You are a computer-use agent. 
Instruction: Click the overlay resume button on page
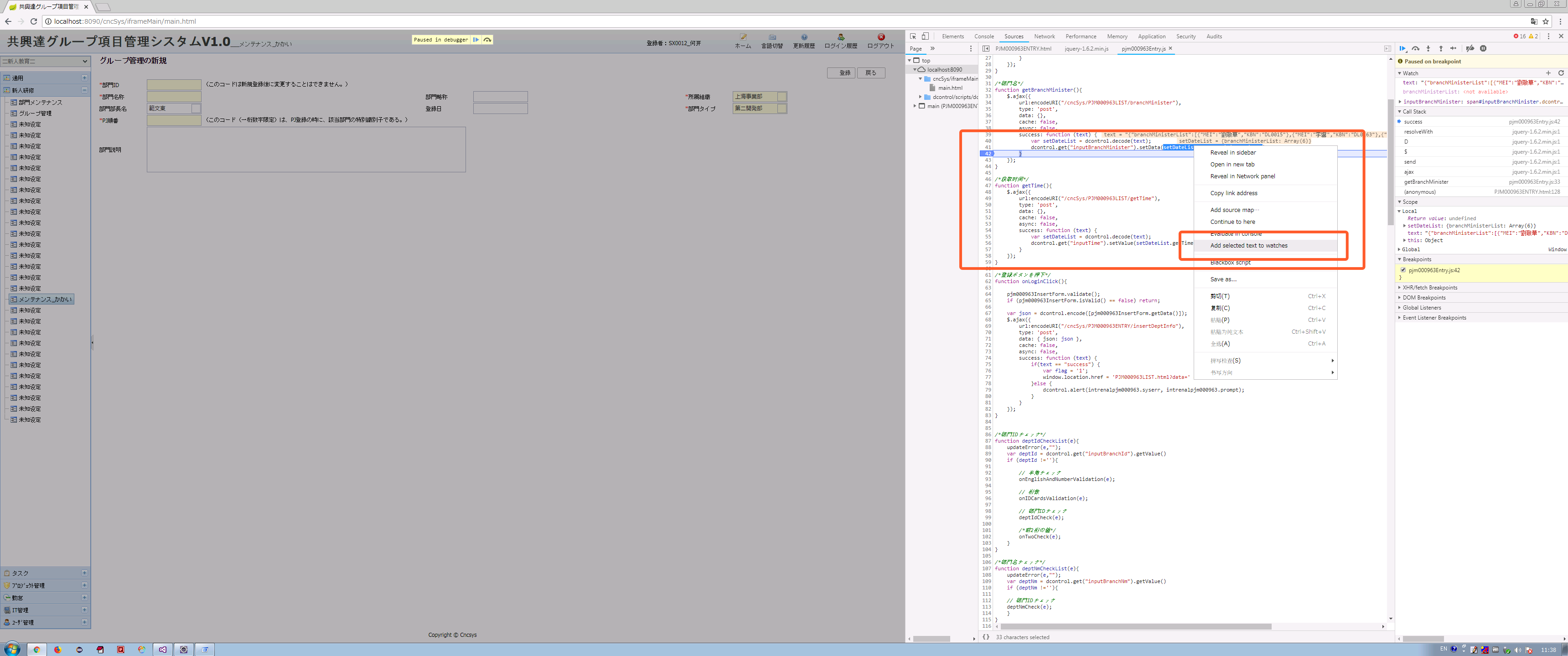coord(476,40)
